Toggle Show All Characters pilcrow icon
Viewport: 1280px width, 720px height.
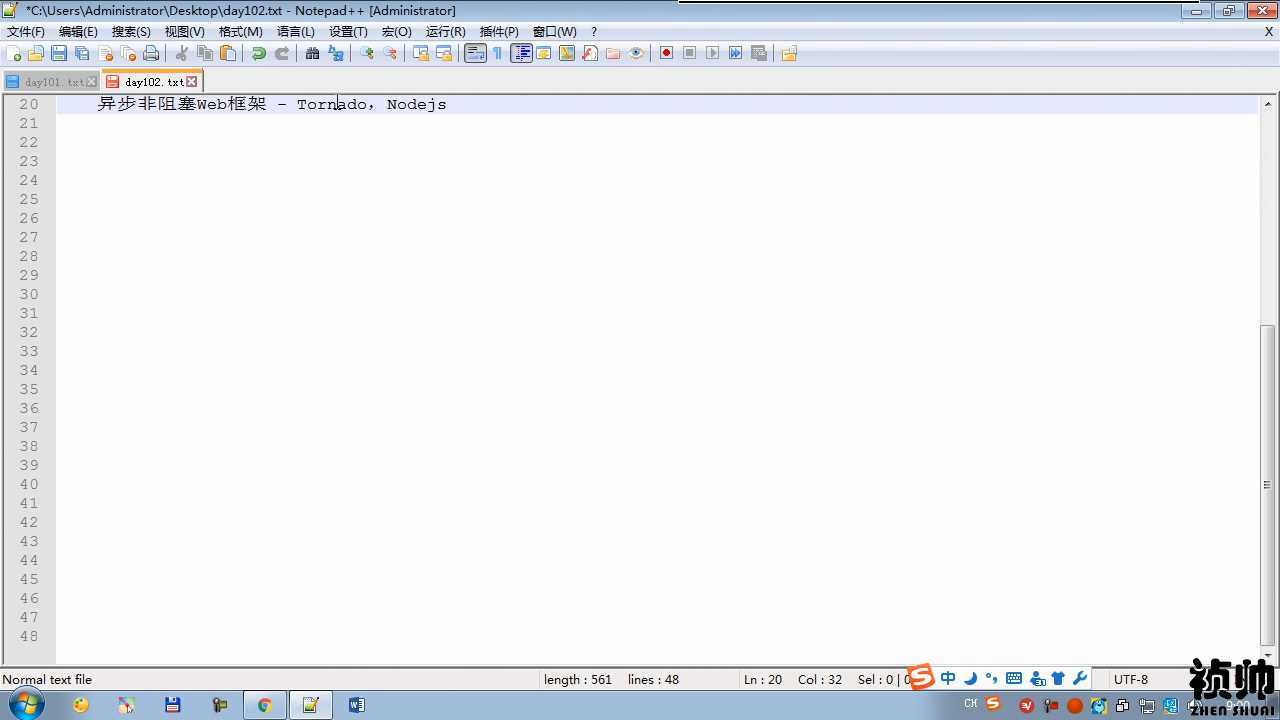coord(498,53)
